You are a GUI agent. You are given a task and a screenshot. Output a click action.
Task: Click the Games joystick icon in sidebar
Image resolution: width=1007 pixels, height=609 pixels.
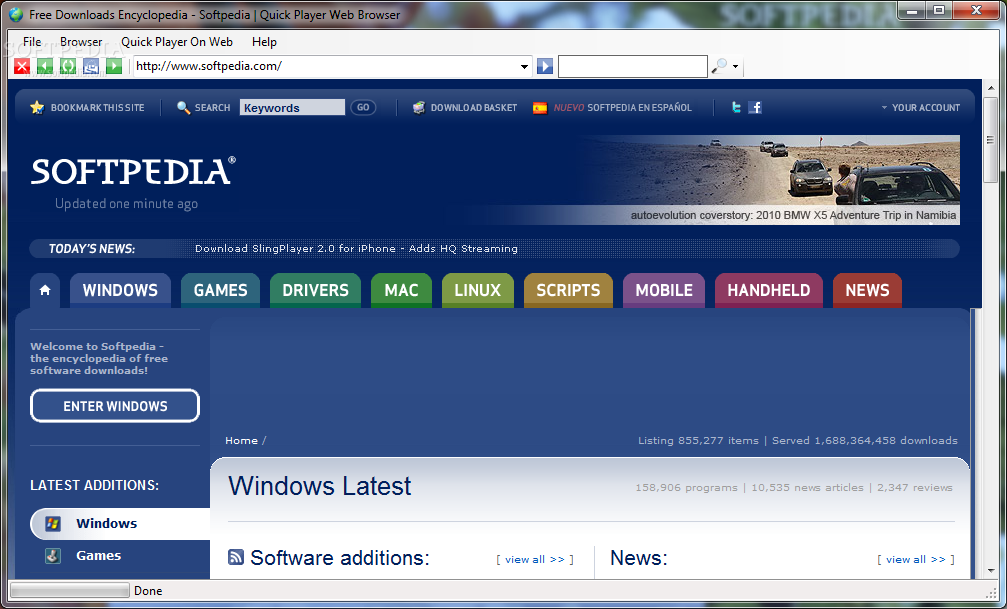pyautogui.click(x=53, y=556)
